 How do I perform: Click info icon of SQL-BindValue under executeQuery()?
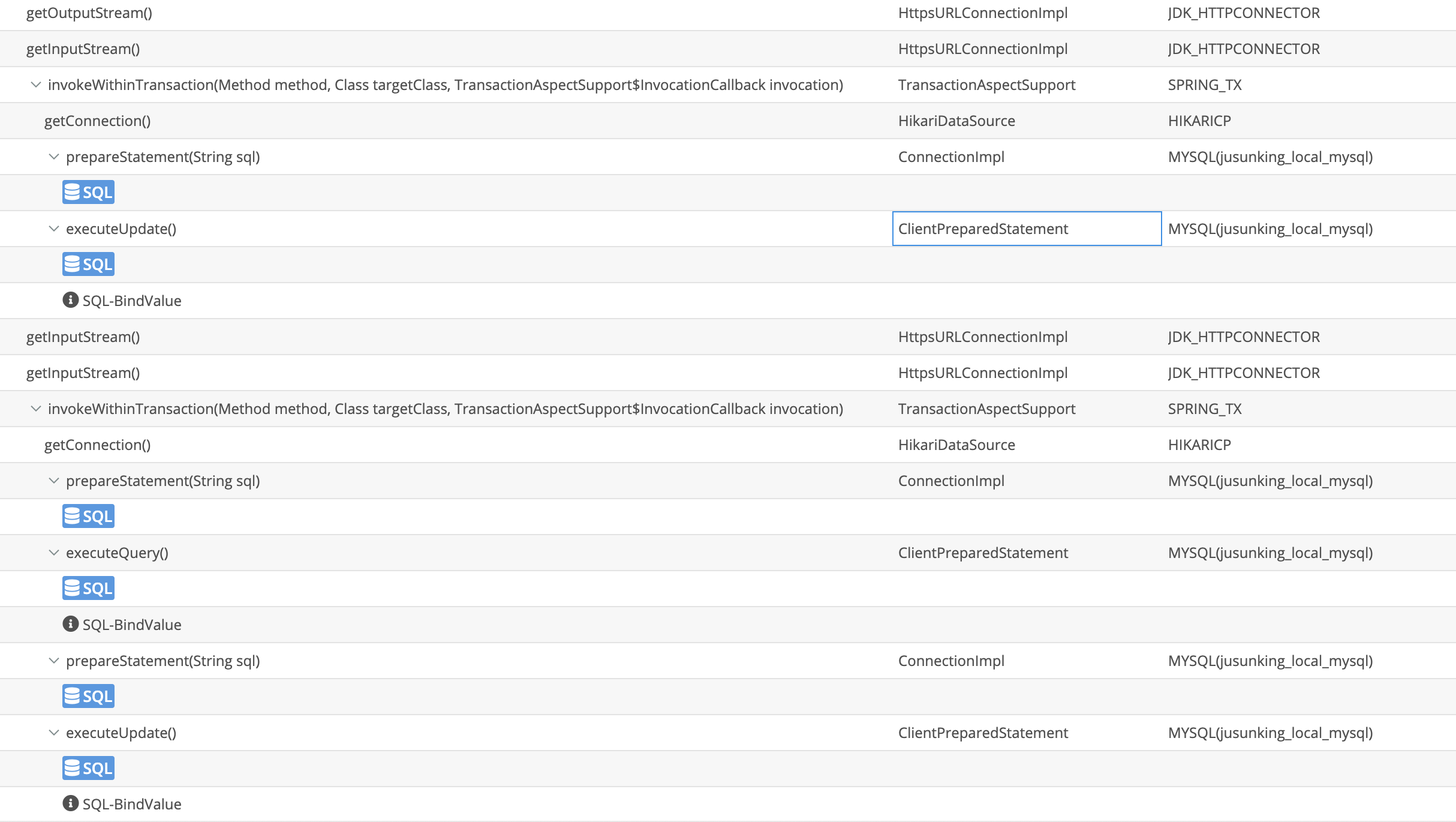tap(71, 623)
